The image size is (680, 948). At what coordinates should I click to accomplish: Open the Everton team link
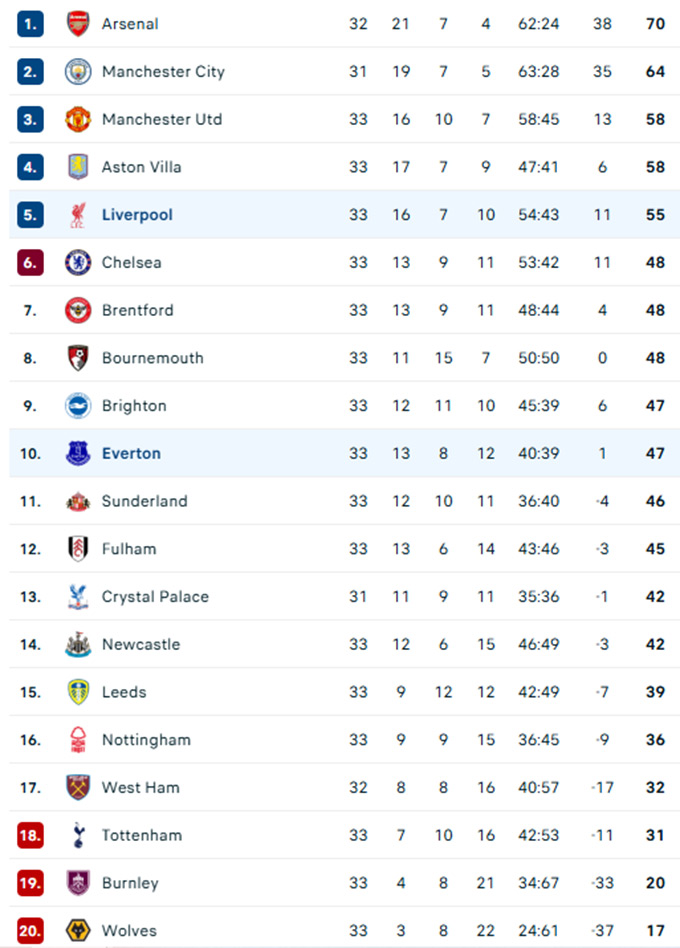tap(131, 453)
